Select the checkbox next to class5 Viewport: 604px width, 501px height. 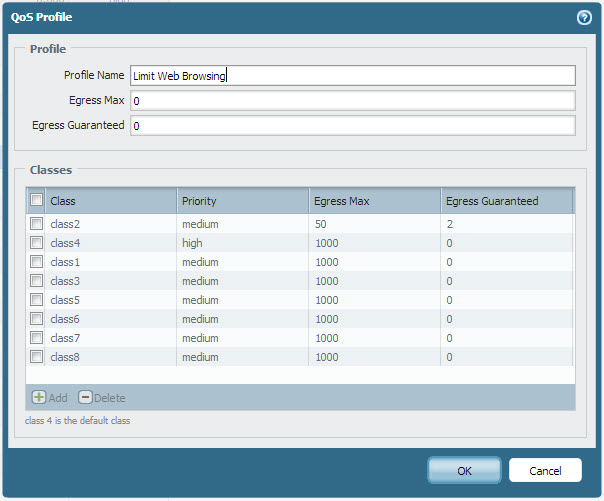pyautogui.click(x=36, y=300)
